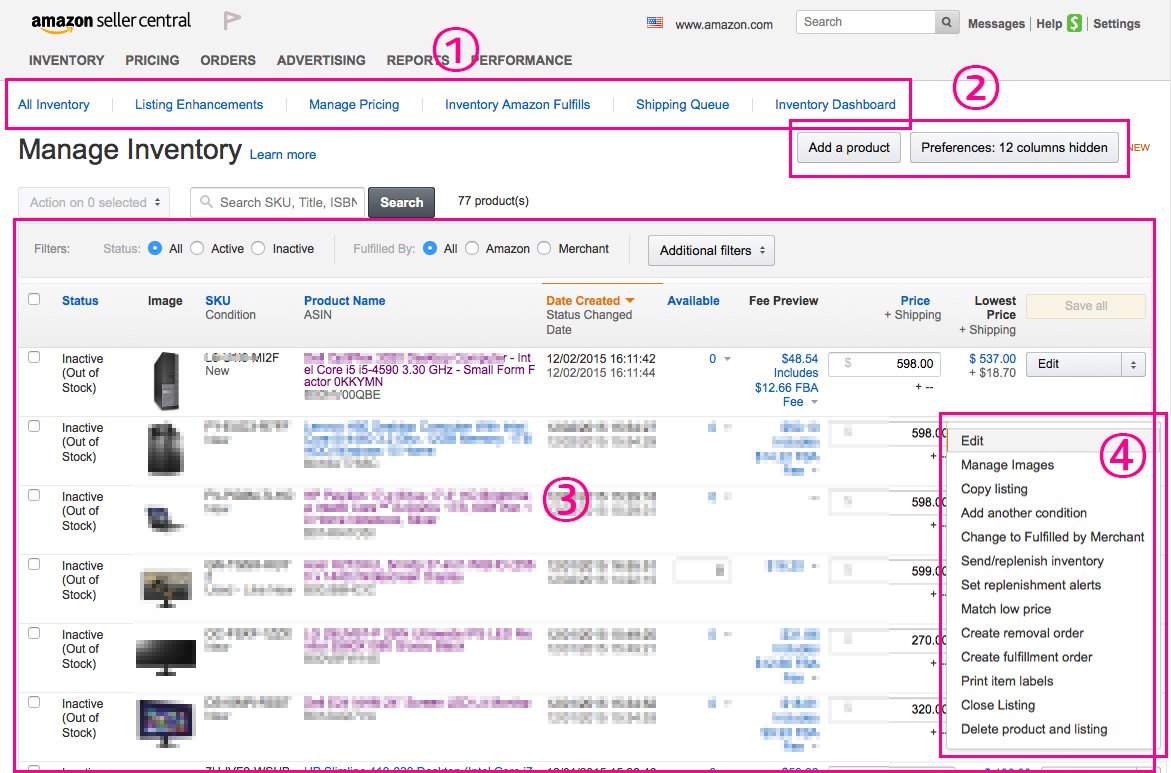Click the gray flag icon

point(232,21)
